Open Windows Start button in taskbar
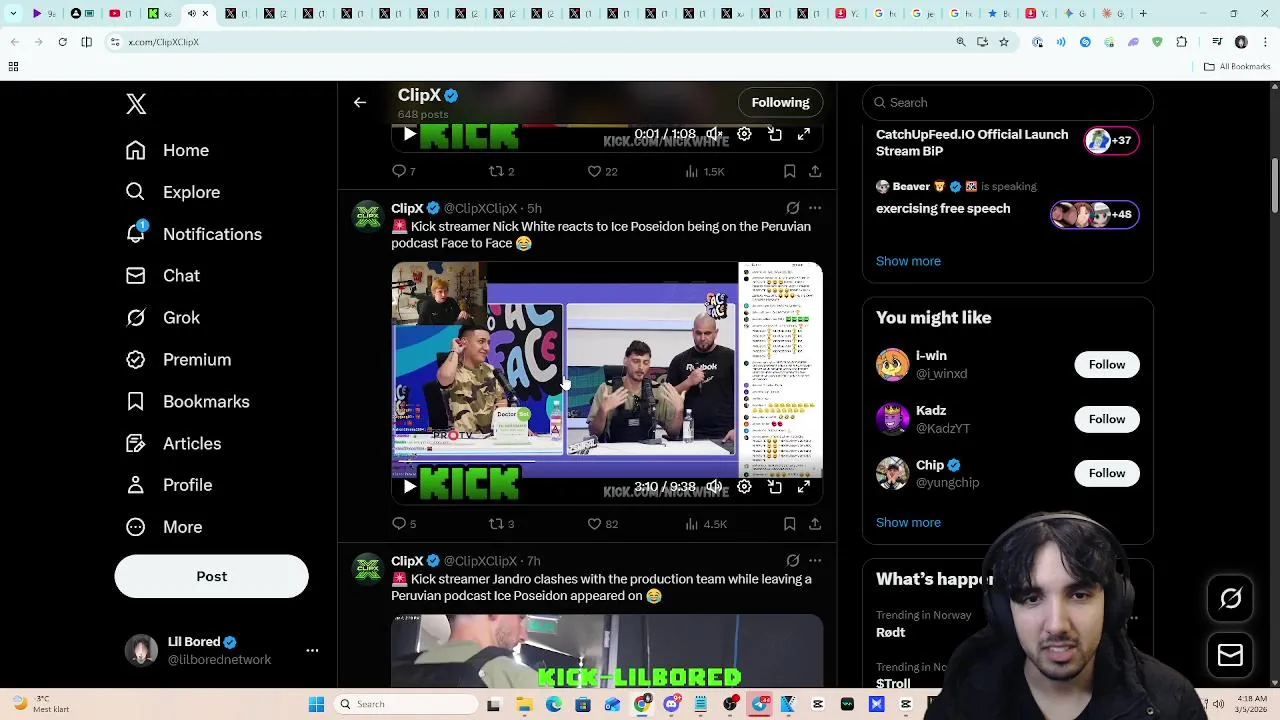 coord(316,704)
